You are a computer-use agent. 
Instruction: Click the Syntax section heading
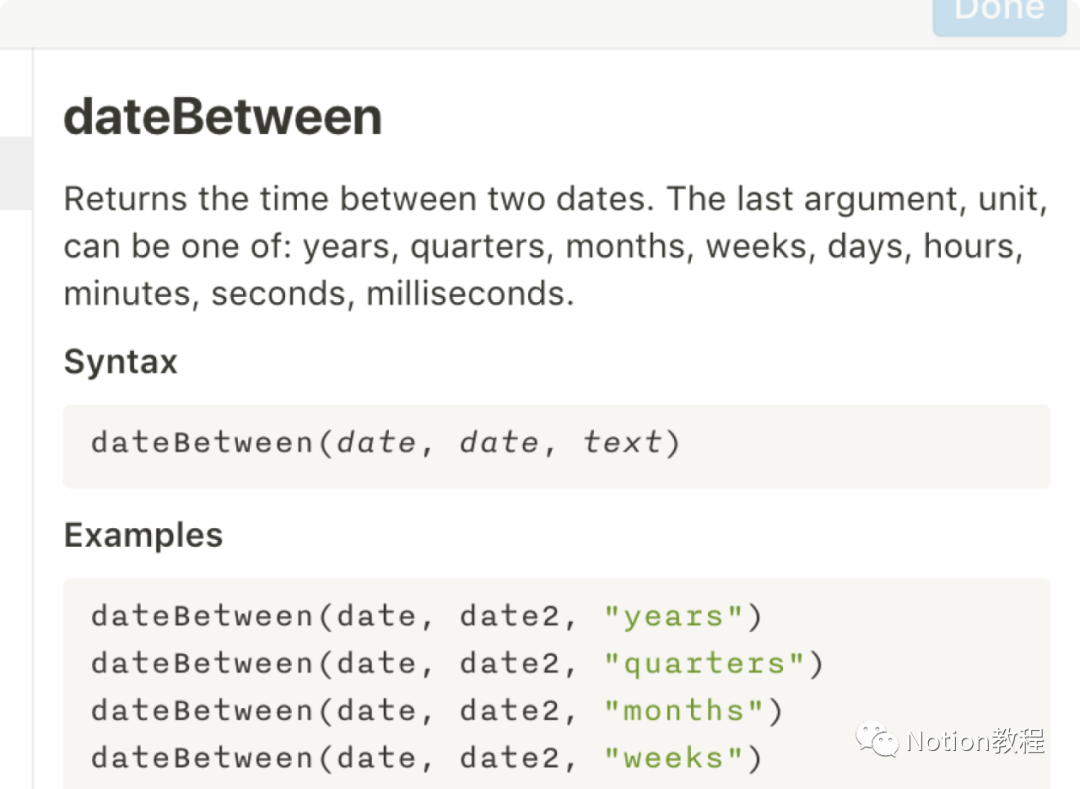click(120, 361)
